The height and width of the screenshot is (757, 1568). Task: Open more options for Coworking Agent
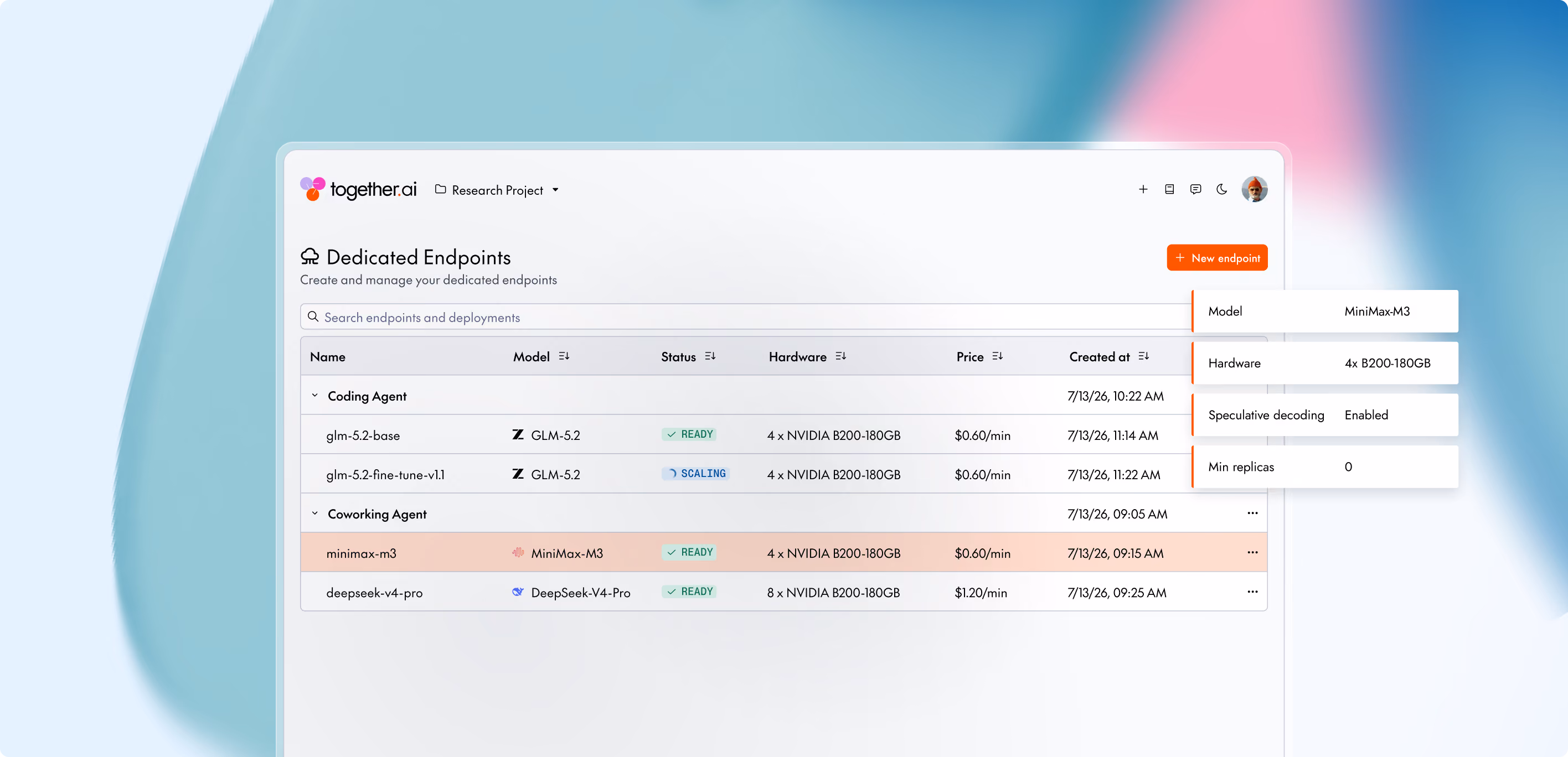point(1252,513)
